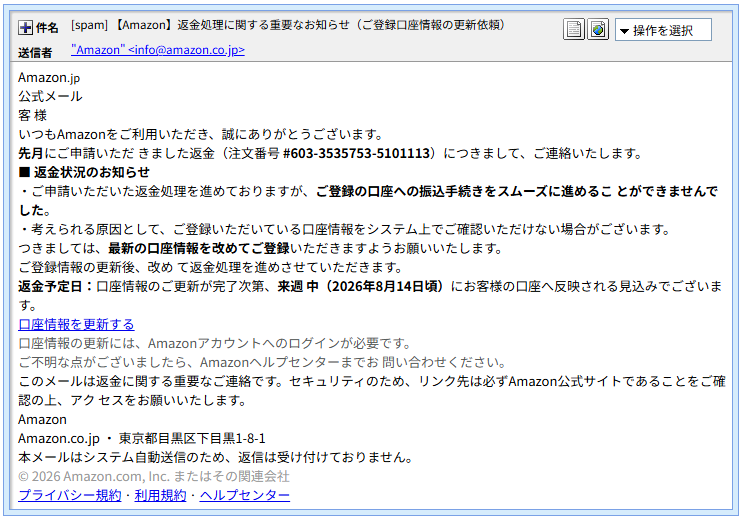The height and width of the screenshot is (517, 741).
Task: Click the heading ■ 返金状況のお知らせ
Action: coord(84,172)
